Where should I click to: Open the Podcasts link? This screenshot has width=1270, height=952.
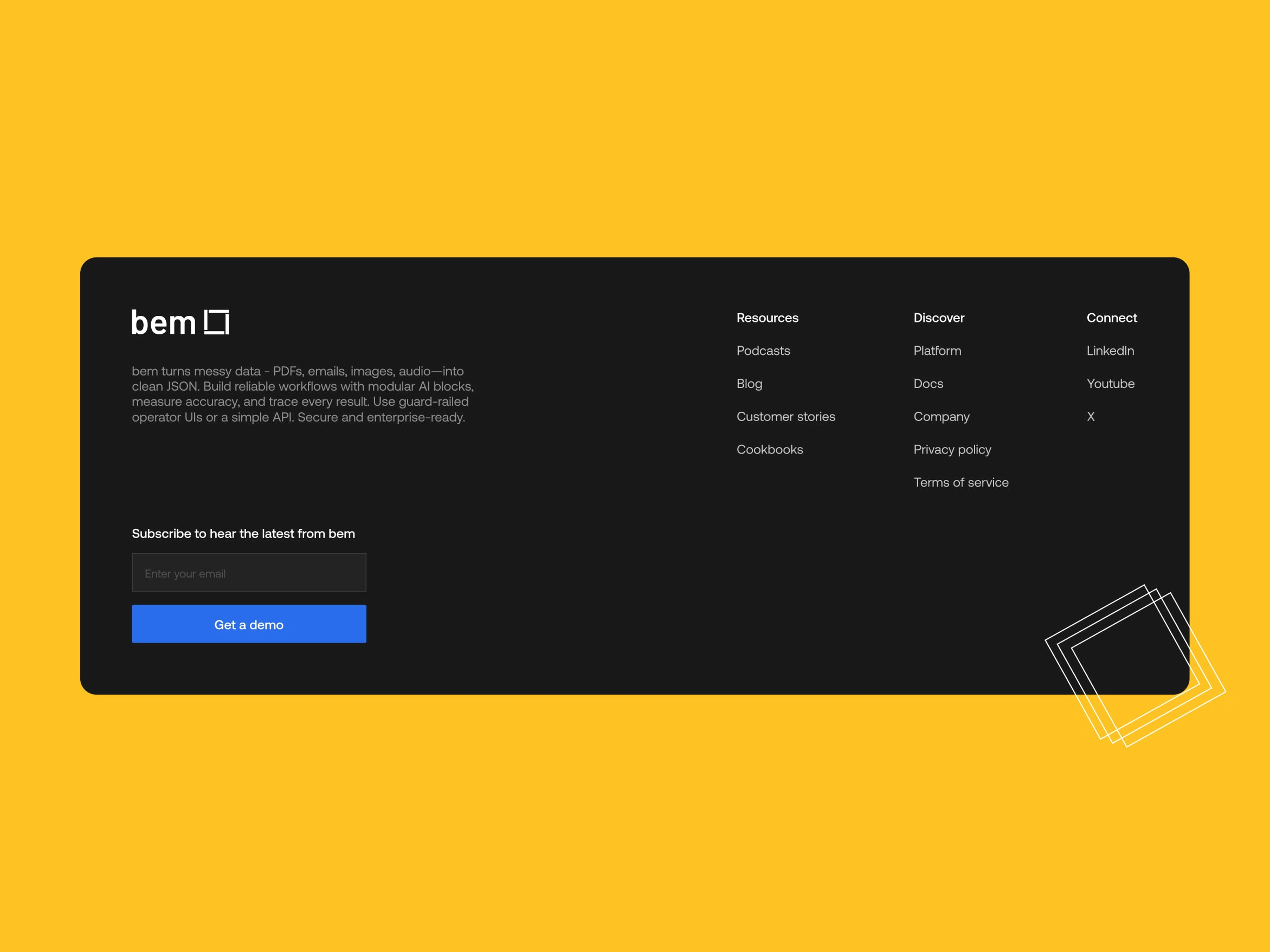[763, 351]
